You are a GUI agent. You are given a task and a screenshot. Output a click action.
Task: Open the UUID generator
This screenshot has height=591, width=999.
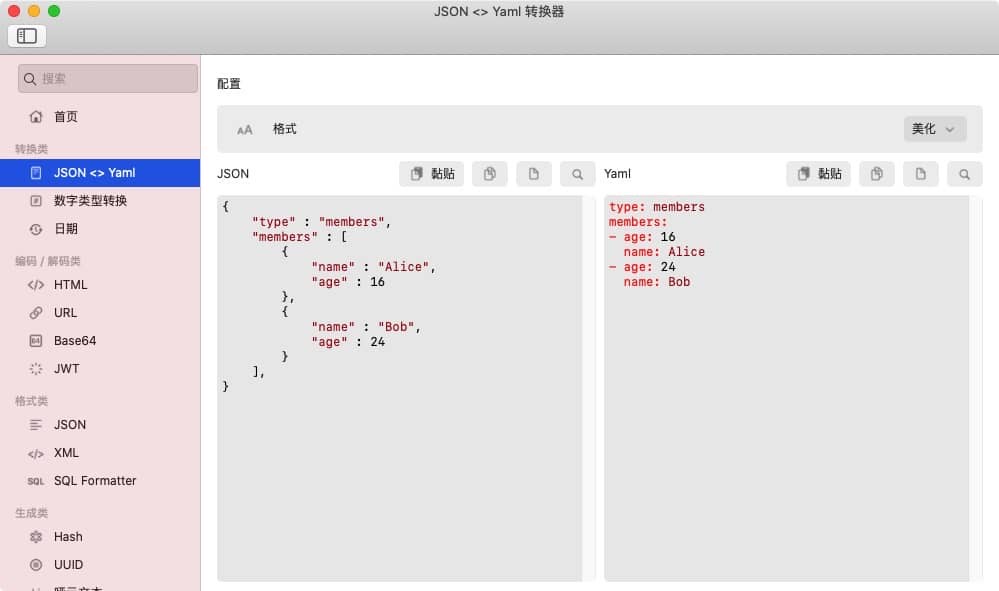click(x=100, y=565)
